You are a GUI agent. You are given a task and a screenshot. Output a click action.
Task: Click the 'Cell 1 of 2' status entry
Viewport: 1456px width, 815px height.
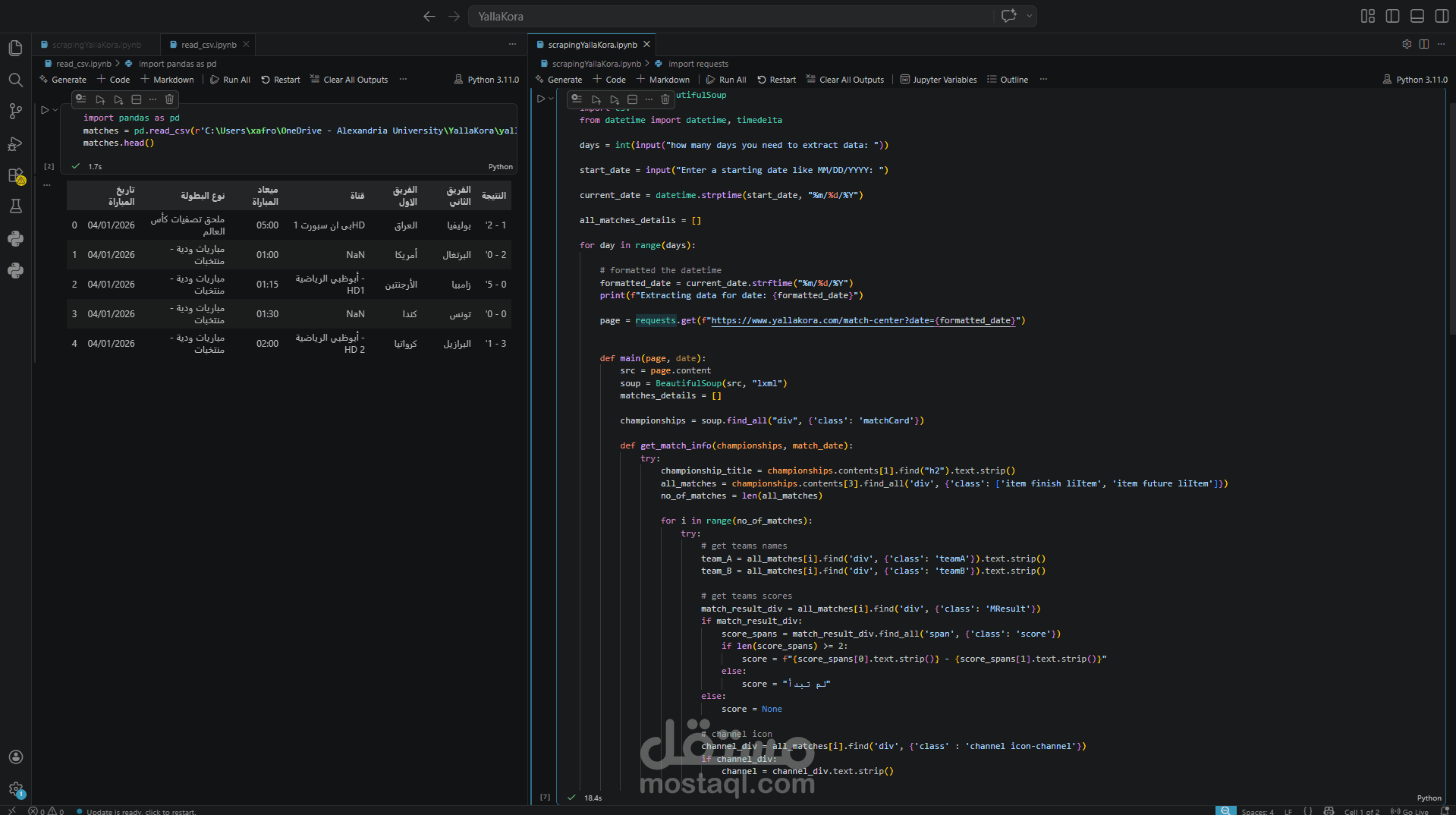click(x=1362, y=811)
